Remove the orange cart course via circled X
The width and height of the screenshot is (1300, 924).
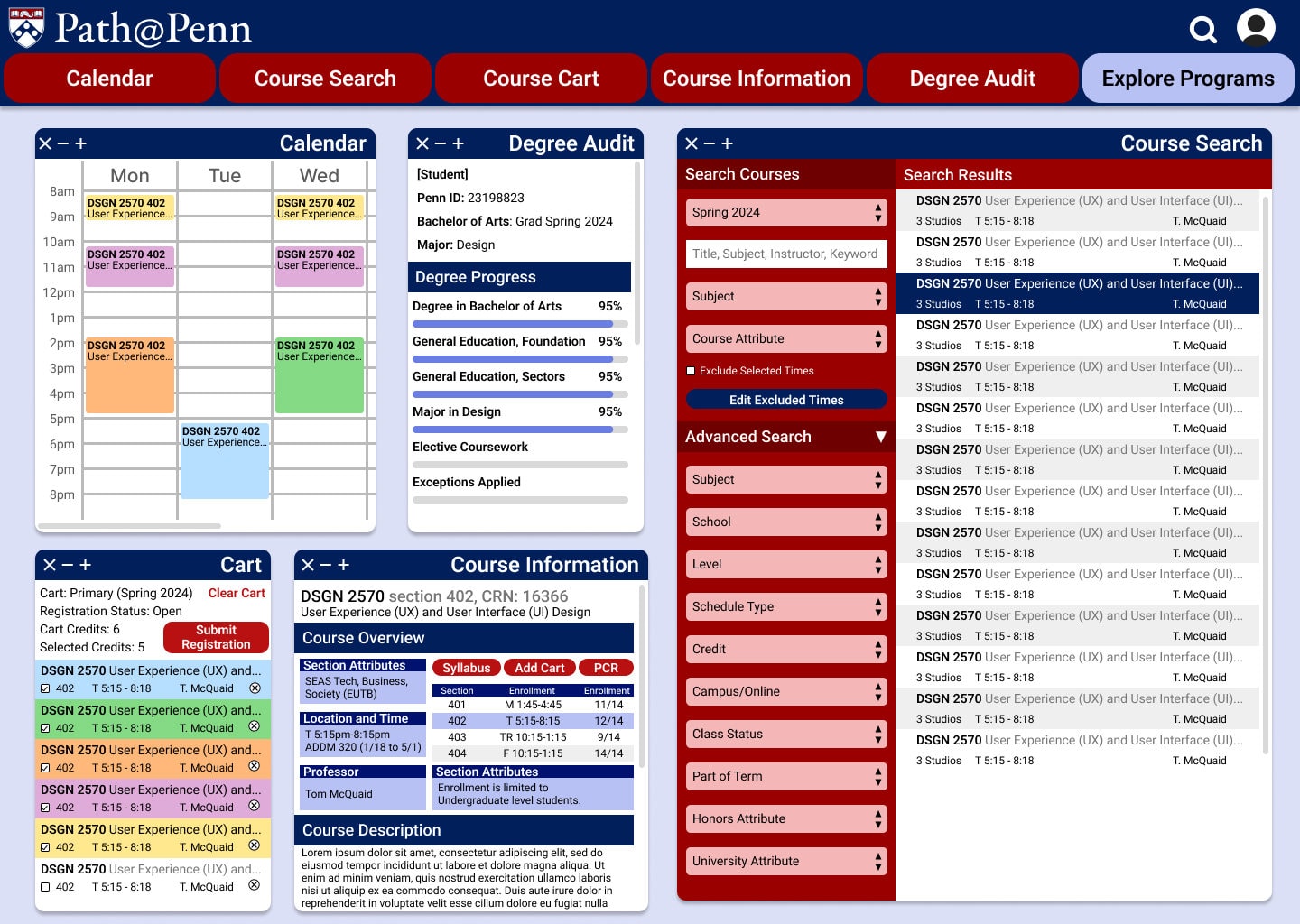(255, 766)
